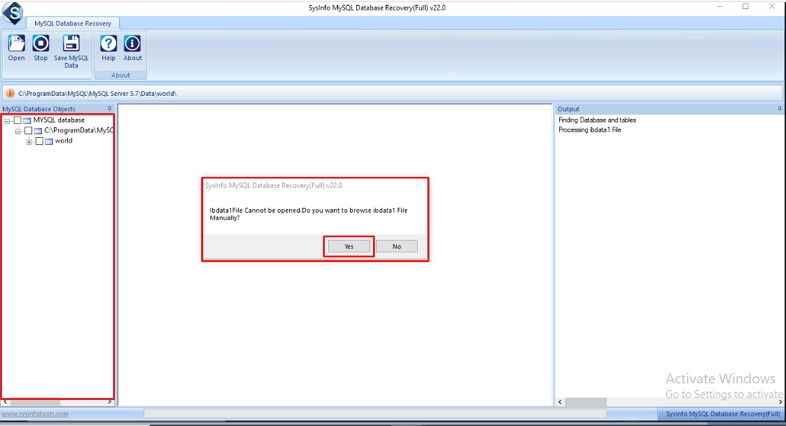This screenshot has width=786, height=426.
Task: Click the orange info icon beside file path
Action: pos(10,93)
